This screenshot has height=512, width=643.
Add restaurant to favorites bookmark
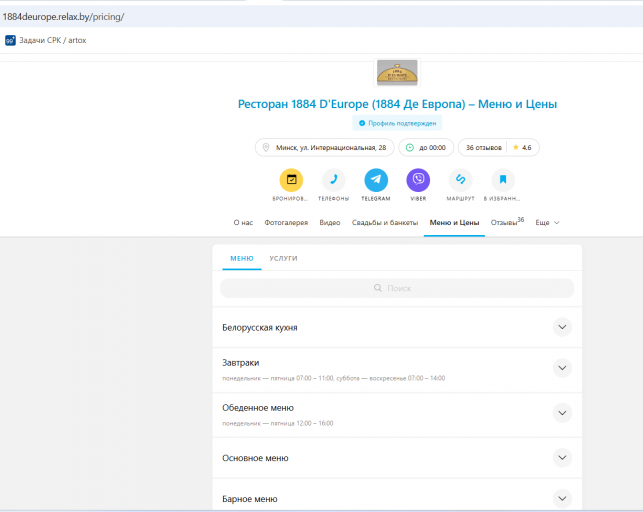click(x=503, y=180)
